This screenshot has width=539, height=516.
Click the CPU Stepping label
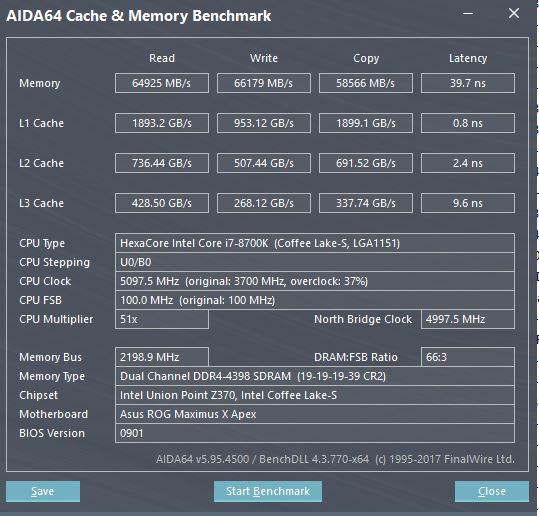(54, 262)
